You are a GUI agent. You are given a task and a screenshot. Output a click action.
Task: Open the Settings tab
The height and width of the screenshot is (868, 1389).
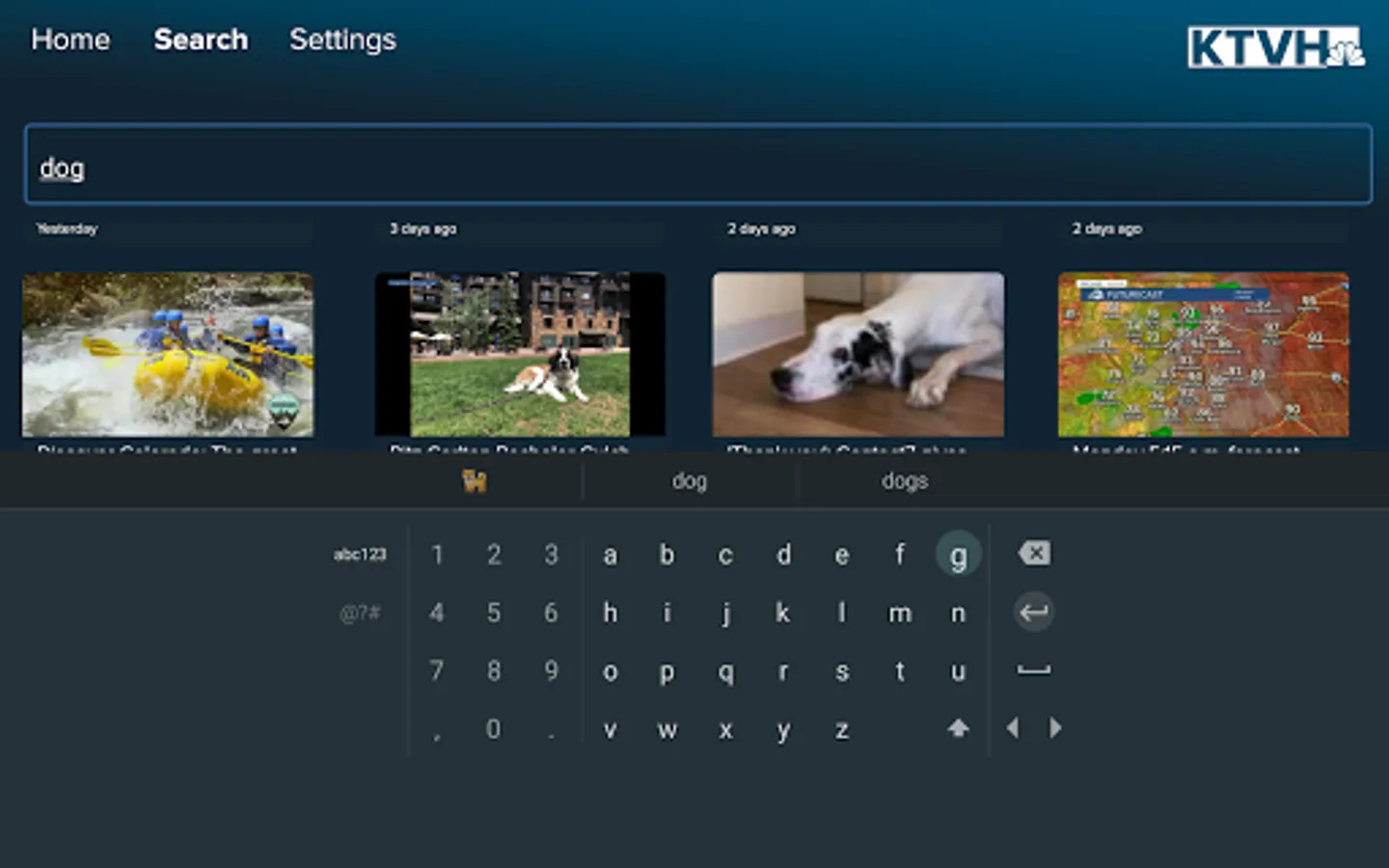[342, 40]
